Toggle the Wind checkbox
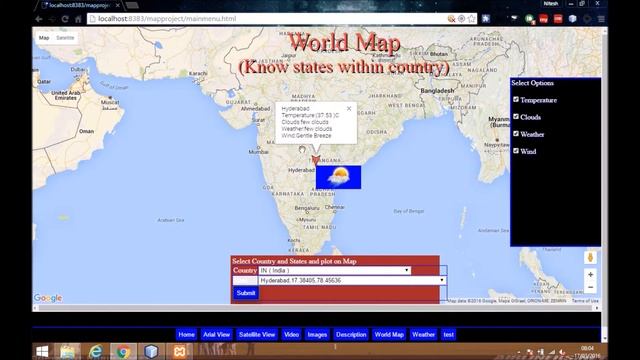 pos(516,151)
